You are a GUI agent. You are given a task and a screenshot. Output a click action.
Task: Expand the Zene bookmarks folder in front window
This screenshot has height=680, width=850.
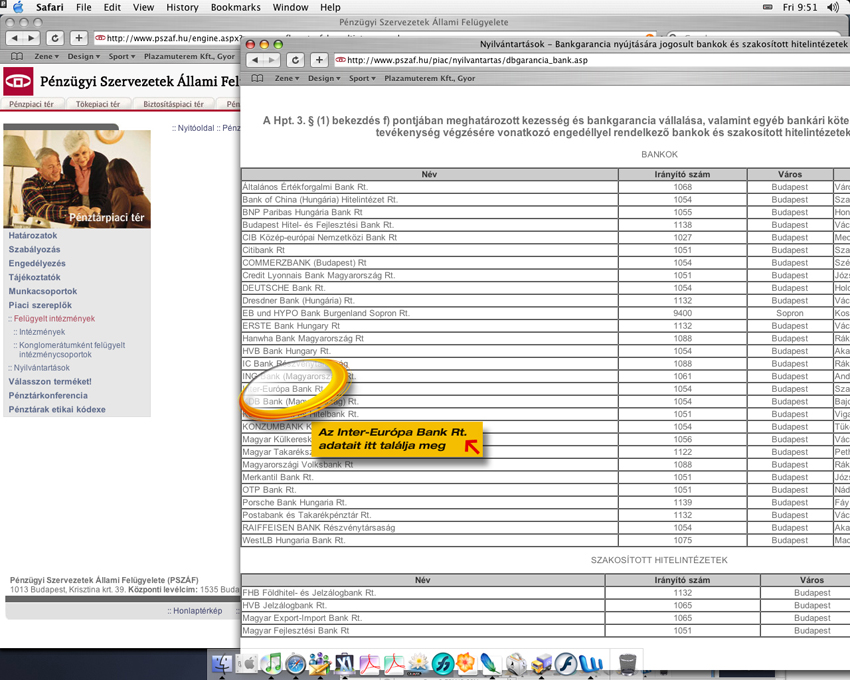[x=287, y=78]
